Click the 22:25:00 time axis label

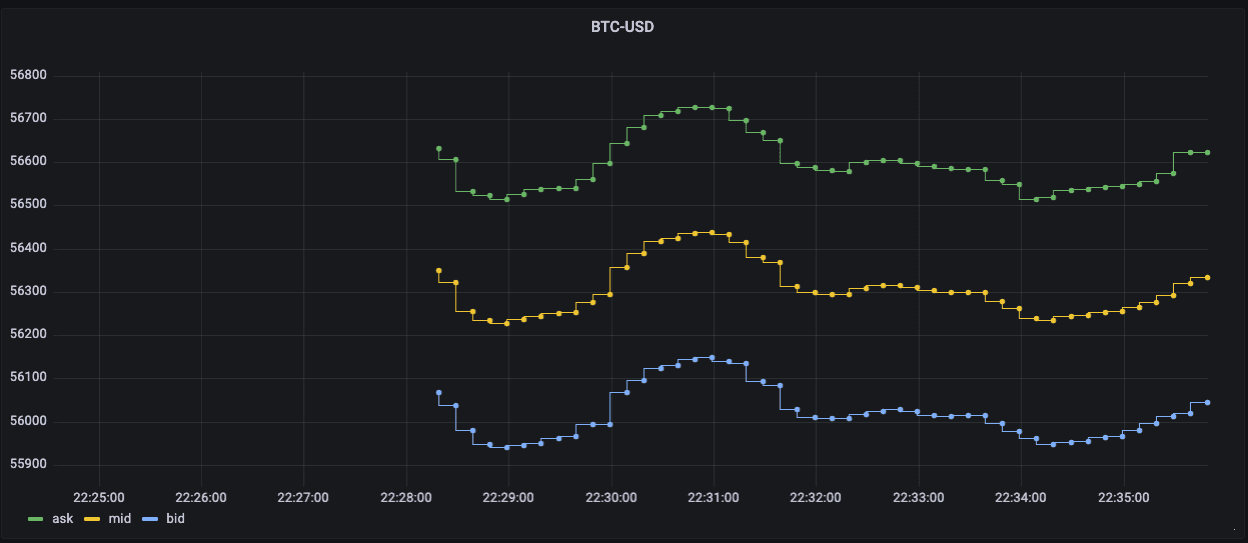click(x=99, y=496)
